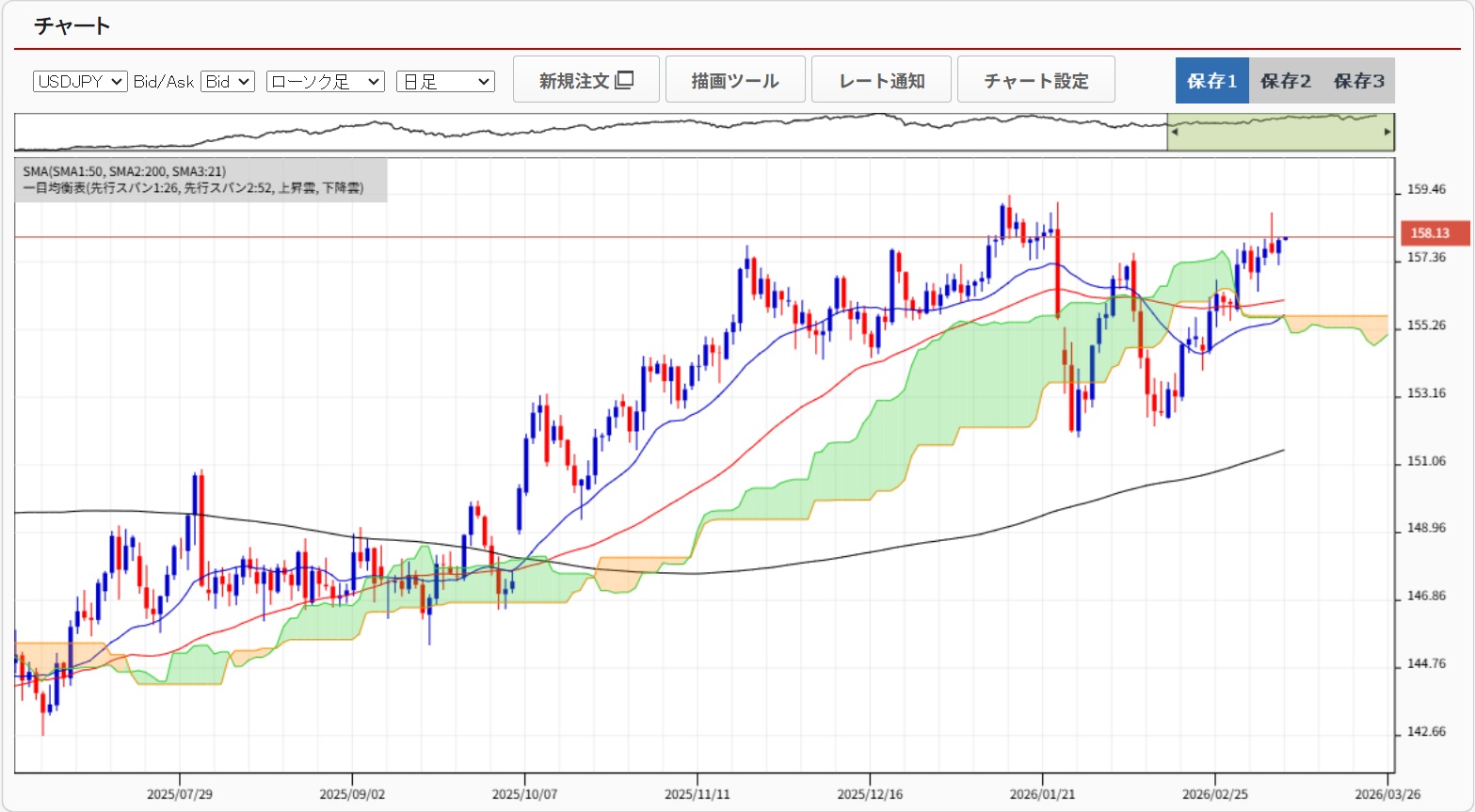Viewport: 1475px width, 812px height.
Task: Open レート通知 rate notification
Action: (881, 80)
